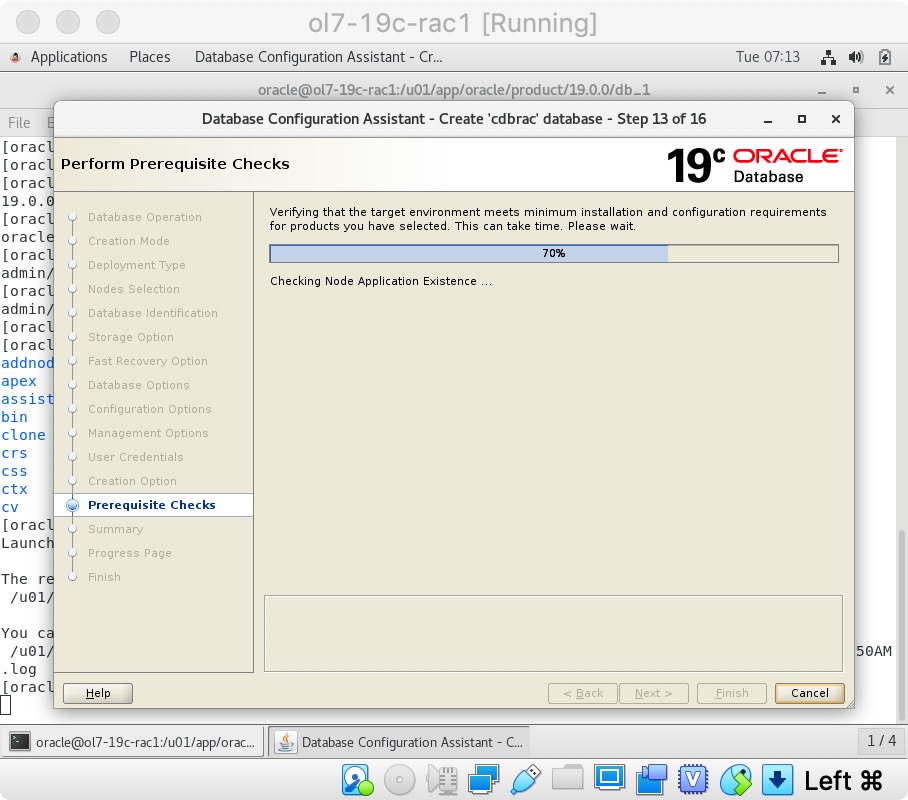
Task: Click the battery power icon in top panel
Action: pyautogui.click(x=884, y=57)
